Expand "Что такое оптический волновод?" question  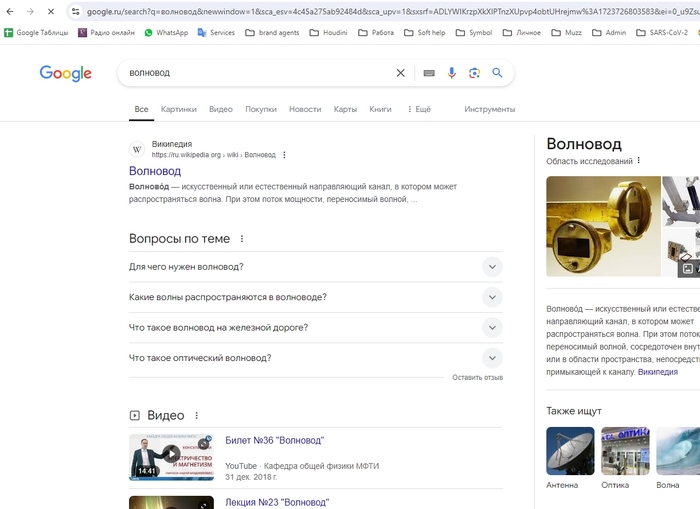[491, 358]
